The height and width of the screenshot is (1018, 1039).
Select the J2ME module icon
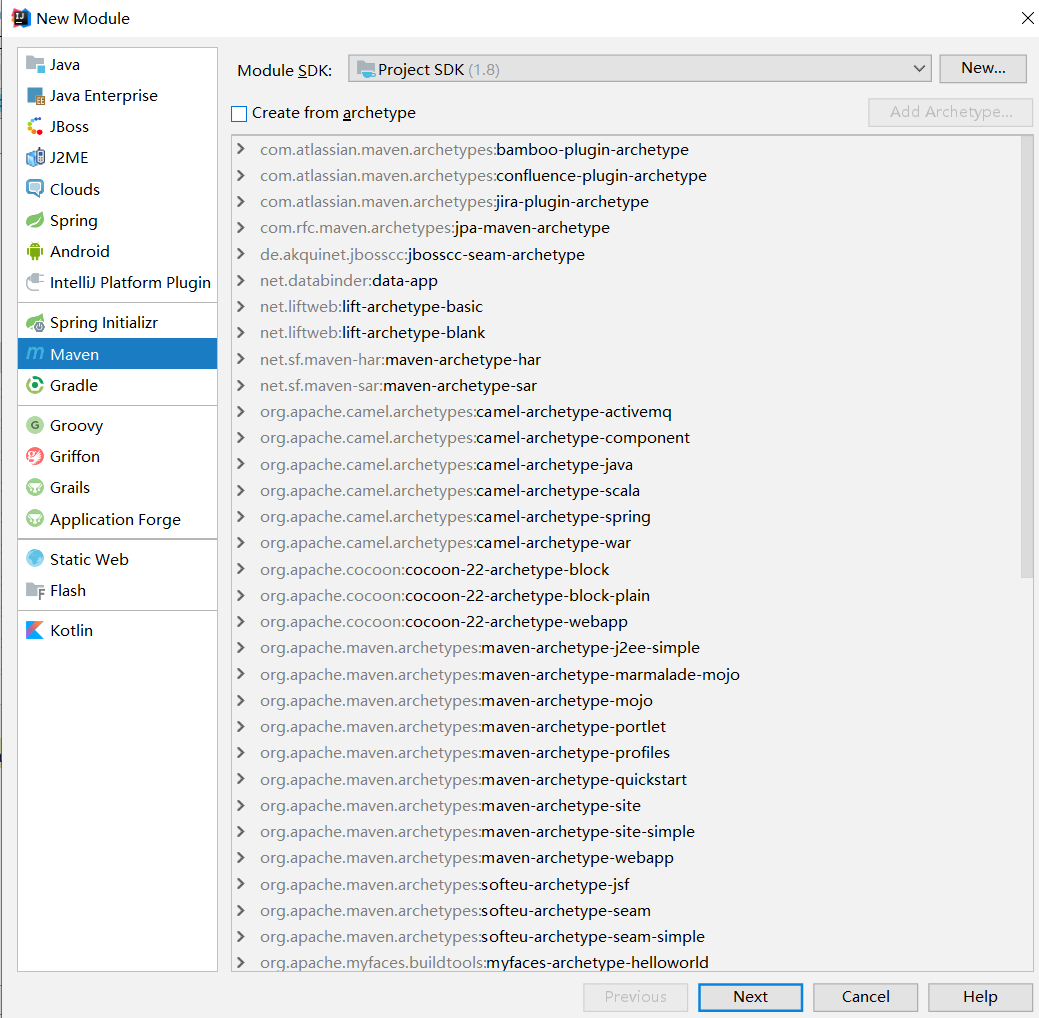click(34, 158)
